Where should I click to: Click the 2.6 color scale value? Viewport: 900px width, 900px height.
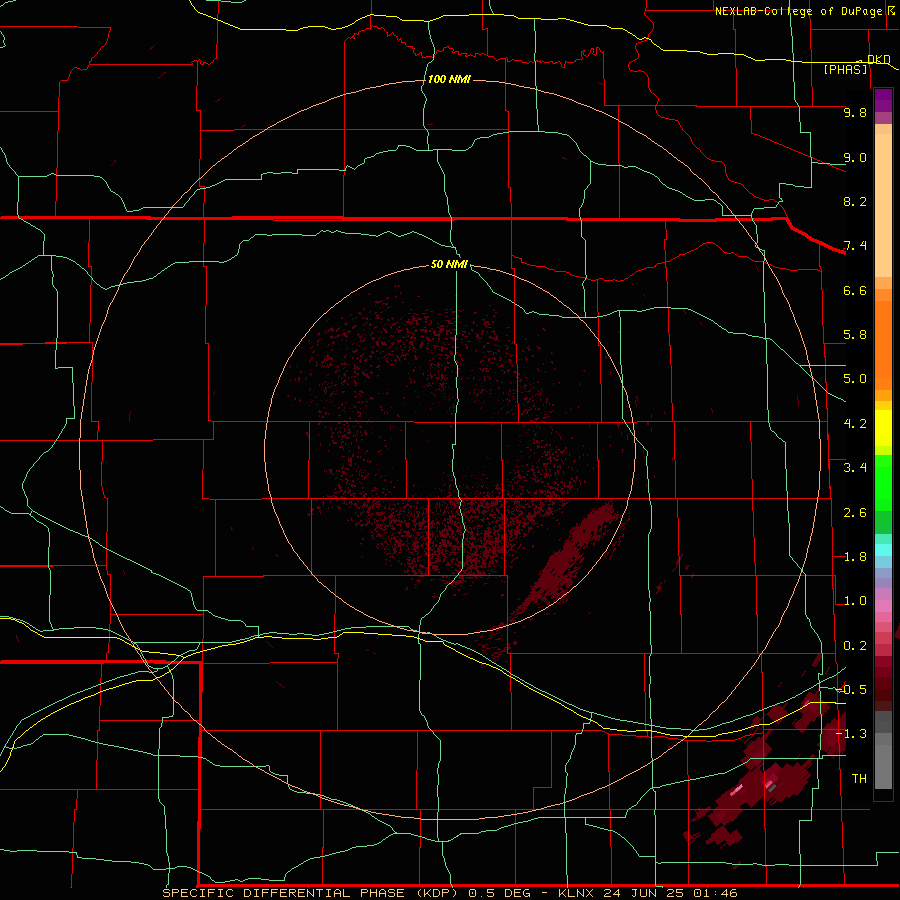click(855, 513)
